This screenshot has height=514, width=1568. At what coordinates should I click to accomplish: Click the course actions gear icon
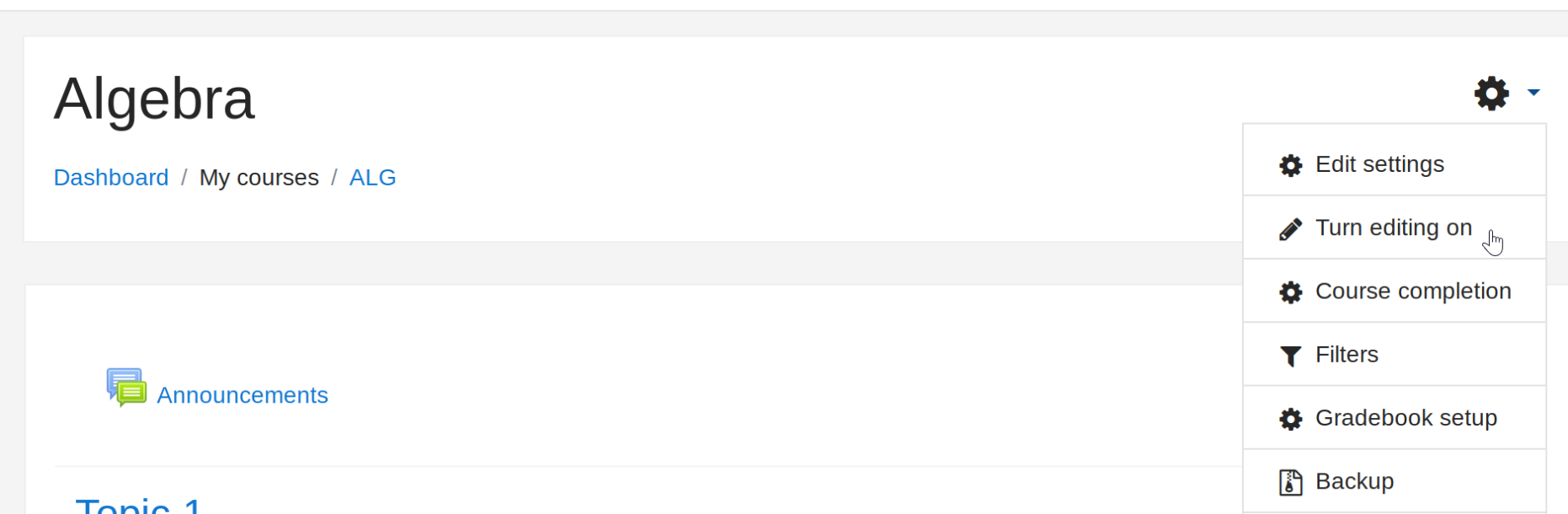[x=1491, y=93]
